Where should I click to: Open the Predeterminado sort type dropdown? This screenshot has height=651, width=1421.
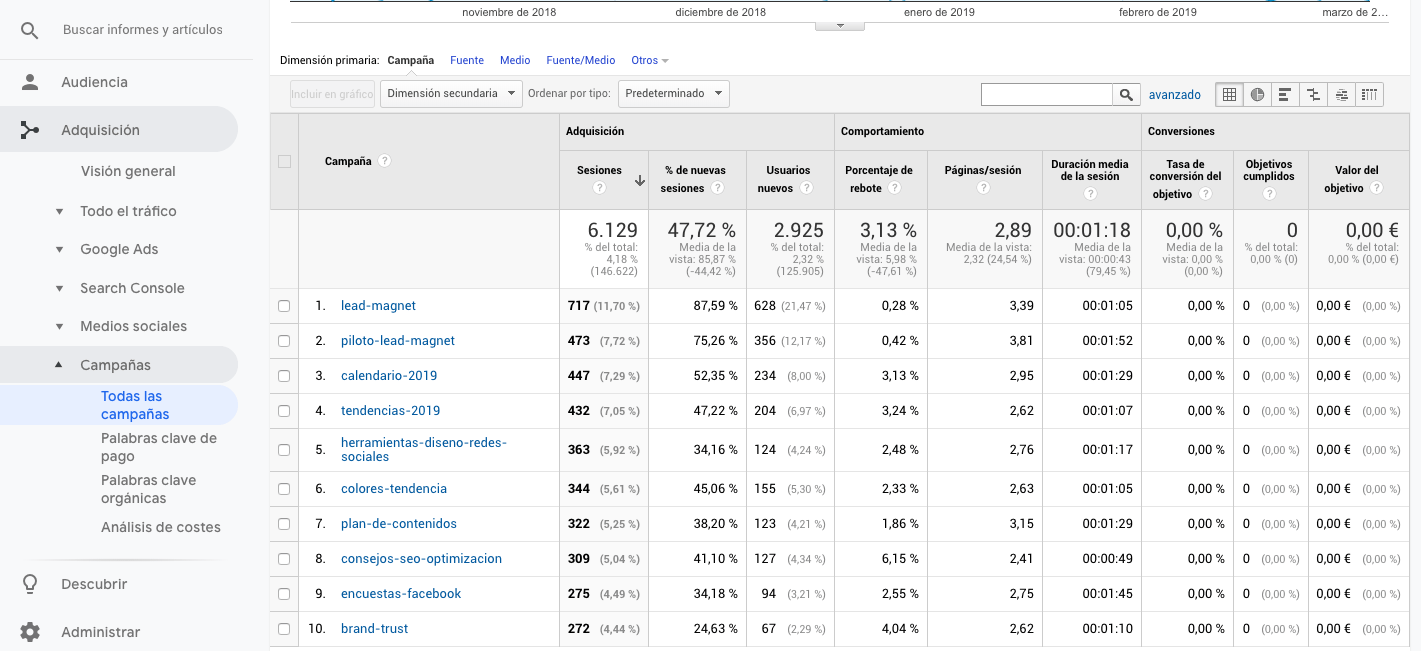pos(674,94)
